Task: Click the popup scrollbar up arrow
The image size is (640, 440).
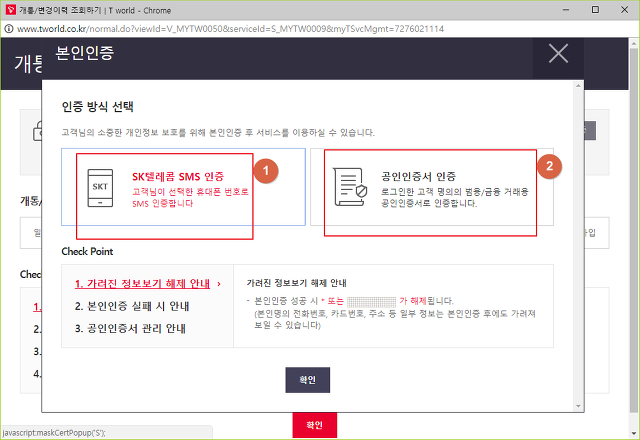Action: pos(578,86)
